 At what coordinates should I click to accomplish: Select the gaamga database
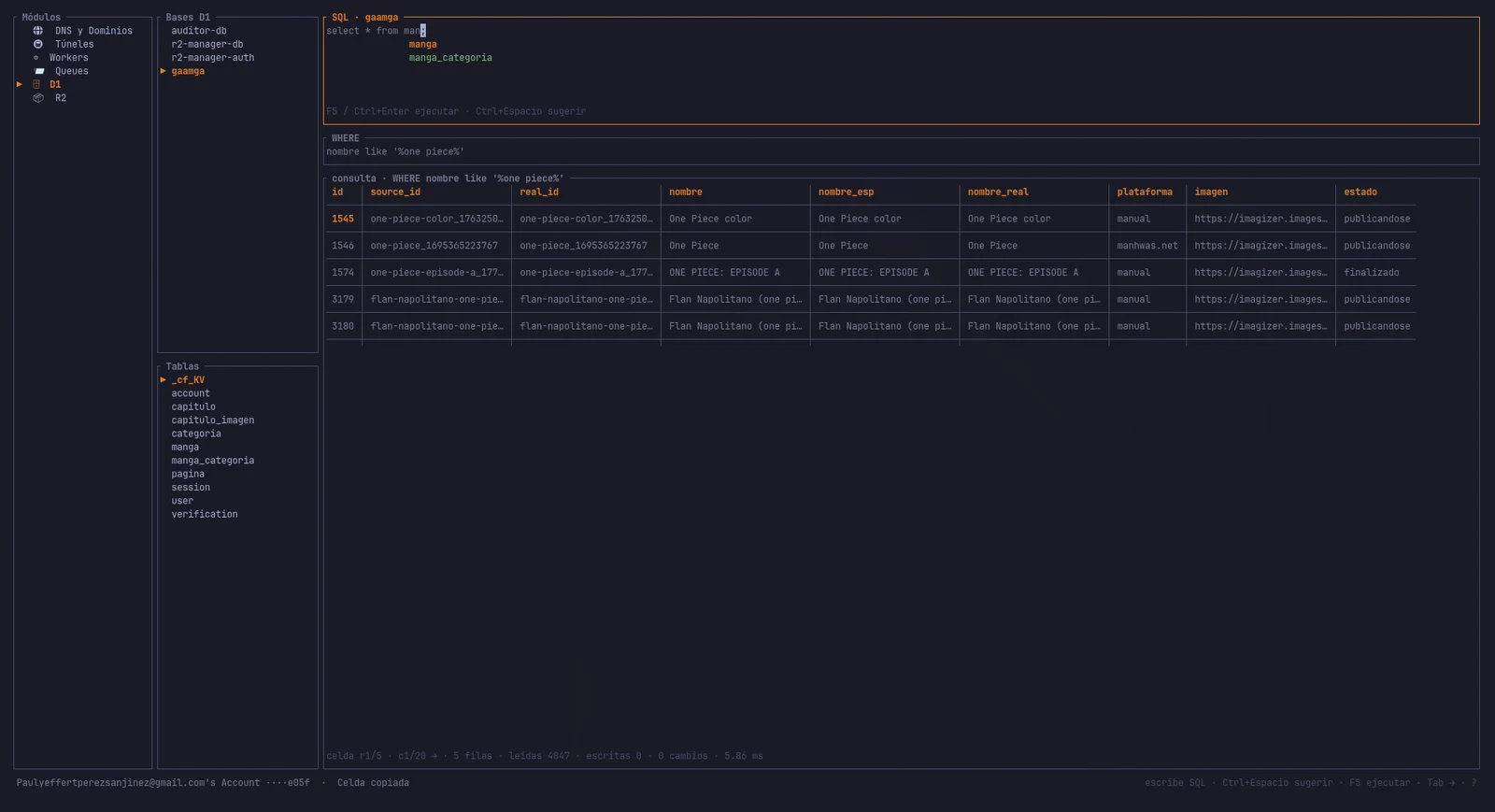pyautogui.click(x=187, y=71)
